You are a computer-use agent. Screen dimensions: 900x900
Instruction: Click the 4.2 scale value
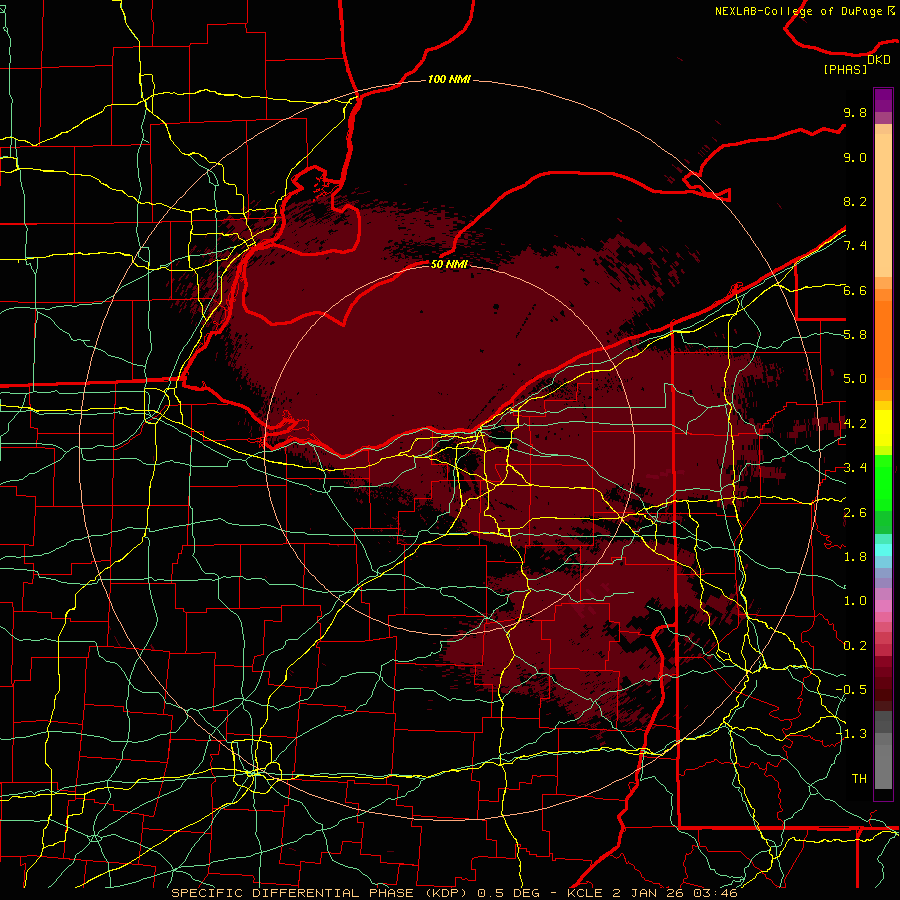click(x=855, y=424)
